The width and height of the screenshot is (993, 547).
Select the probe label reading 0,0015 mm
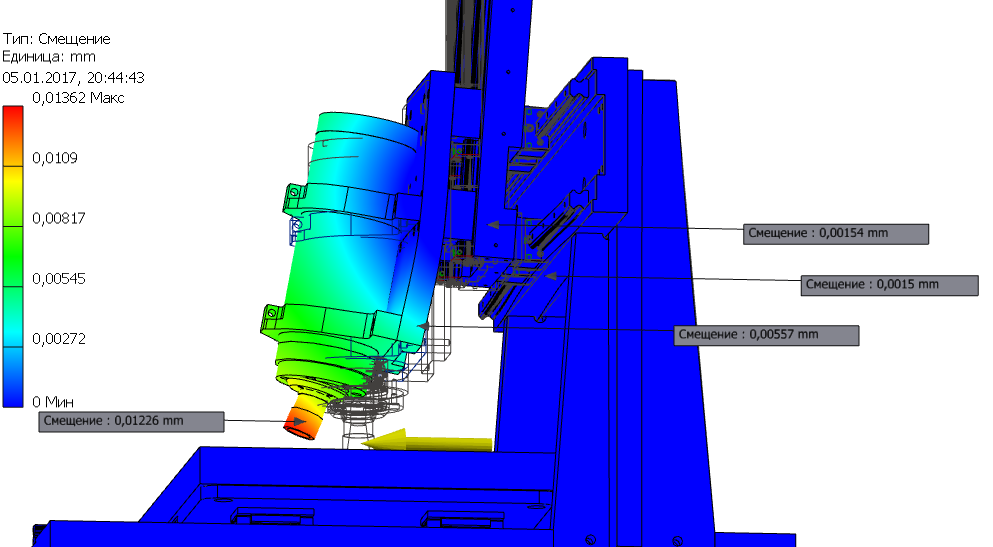pyautogui.click(x=890, y=285)
